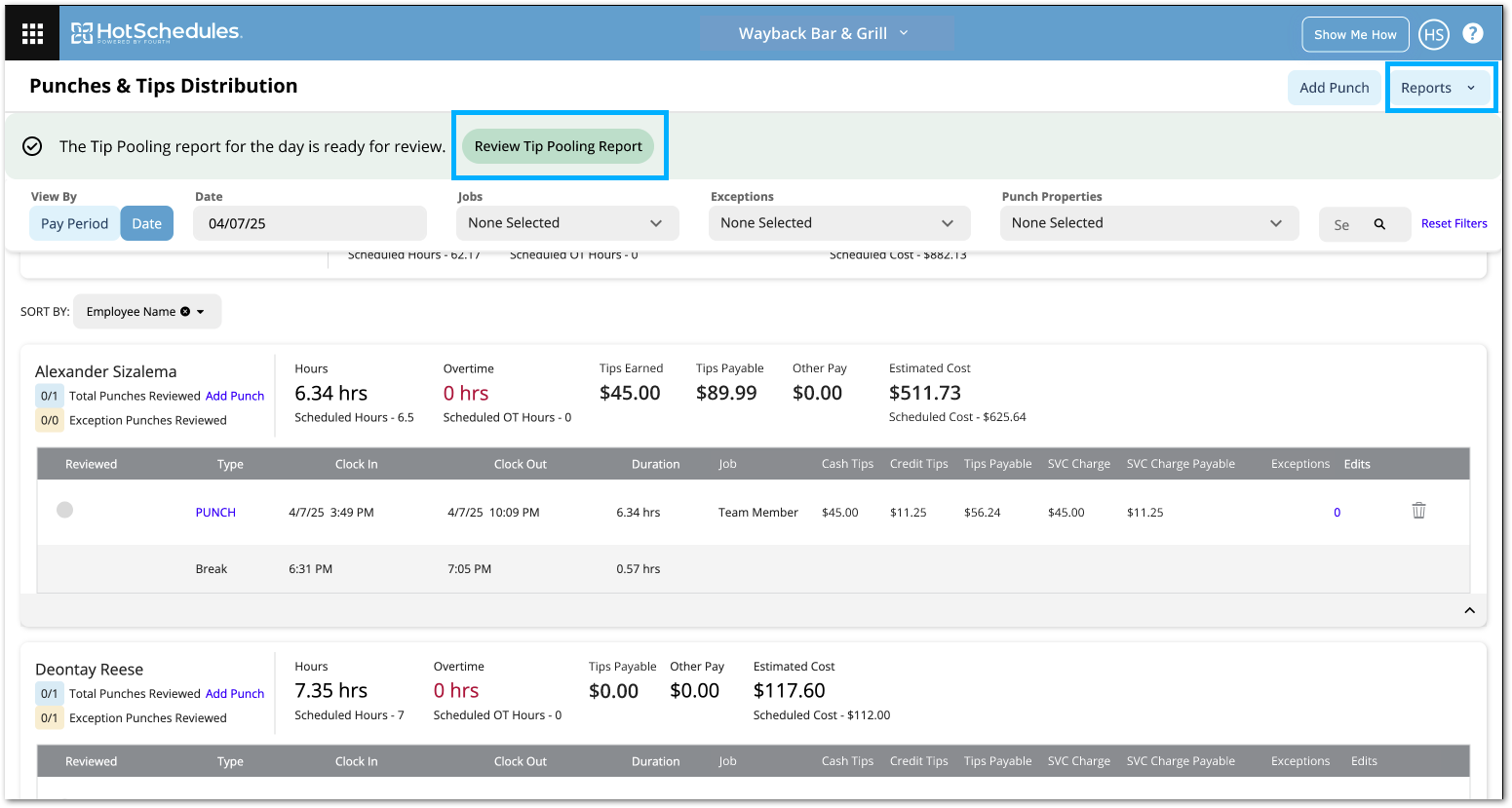Click the HotSchedules logo
The height and width of the screenshot is (808, 1512).
tap(157, 33)
